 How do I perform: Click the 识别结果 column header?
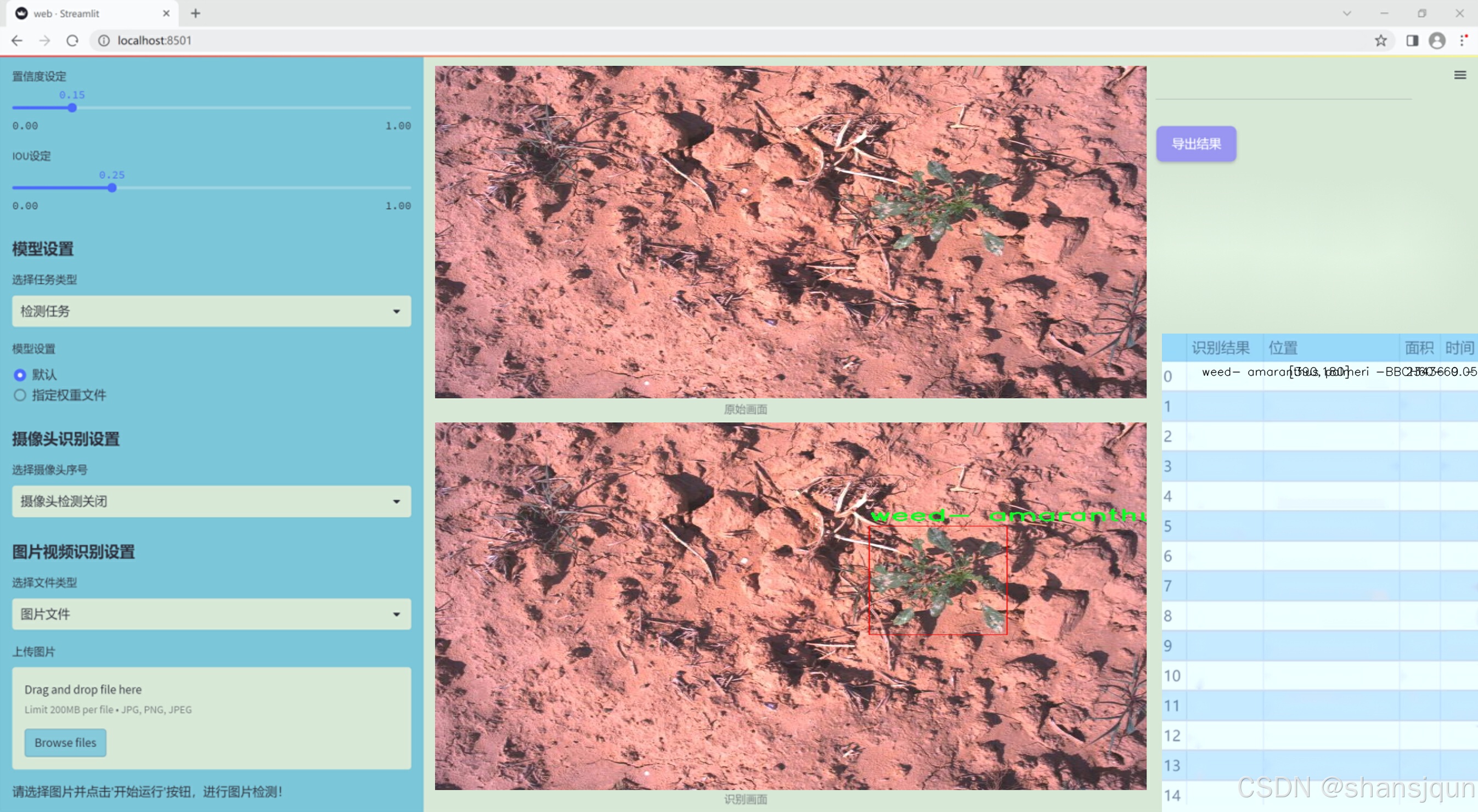1225,348
